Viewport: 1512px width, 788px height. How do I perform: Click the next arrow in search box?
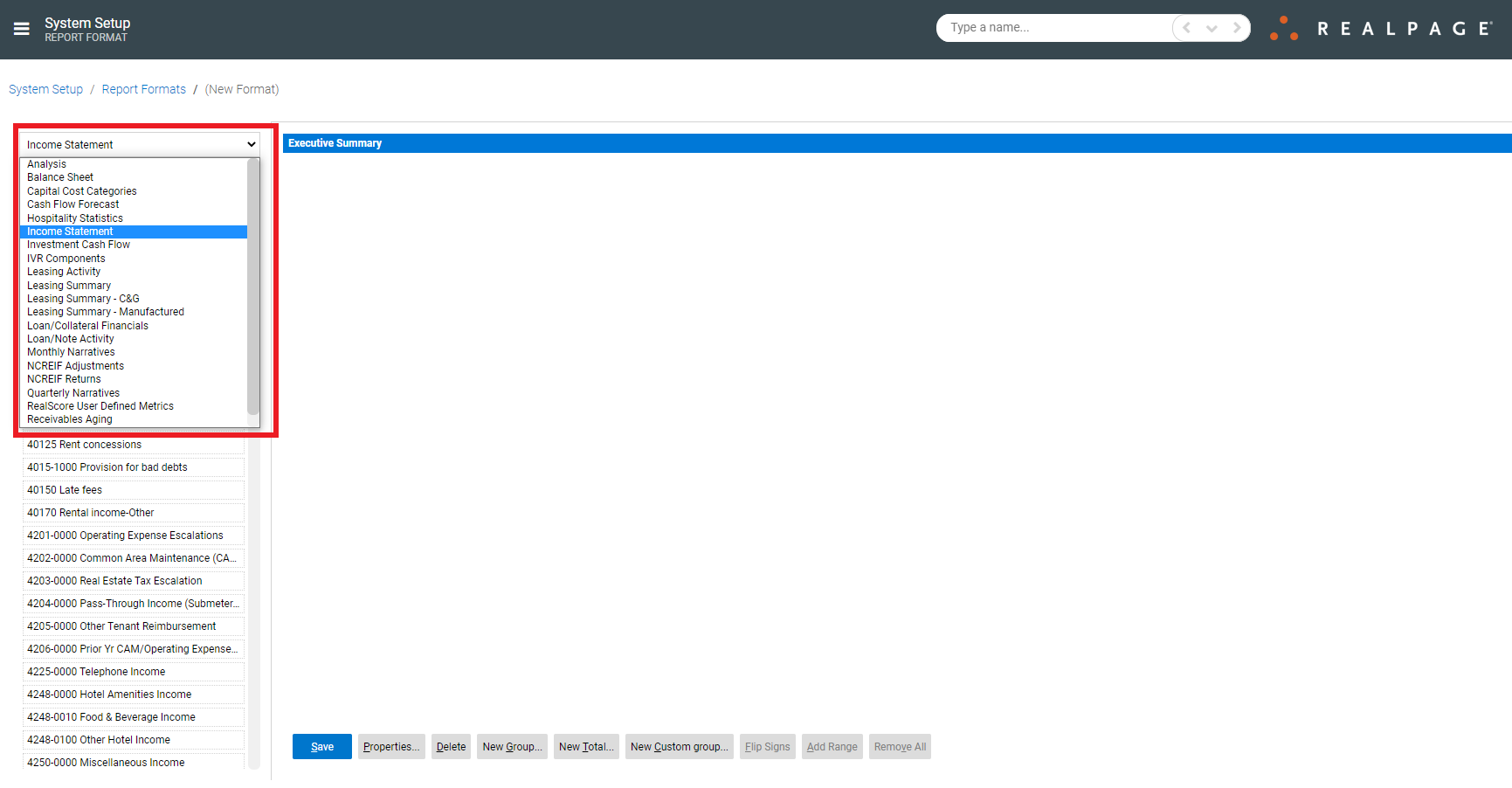[1237, 28]
